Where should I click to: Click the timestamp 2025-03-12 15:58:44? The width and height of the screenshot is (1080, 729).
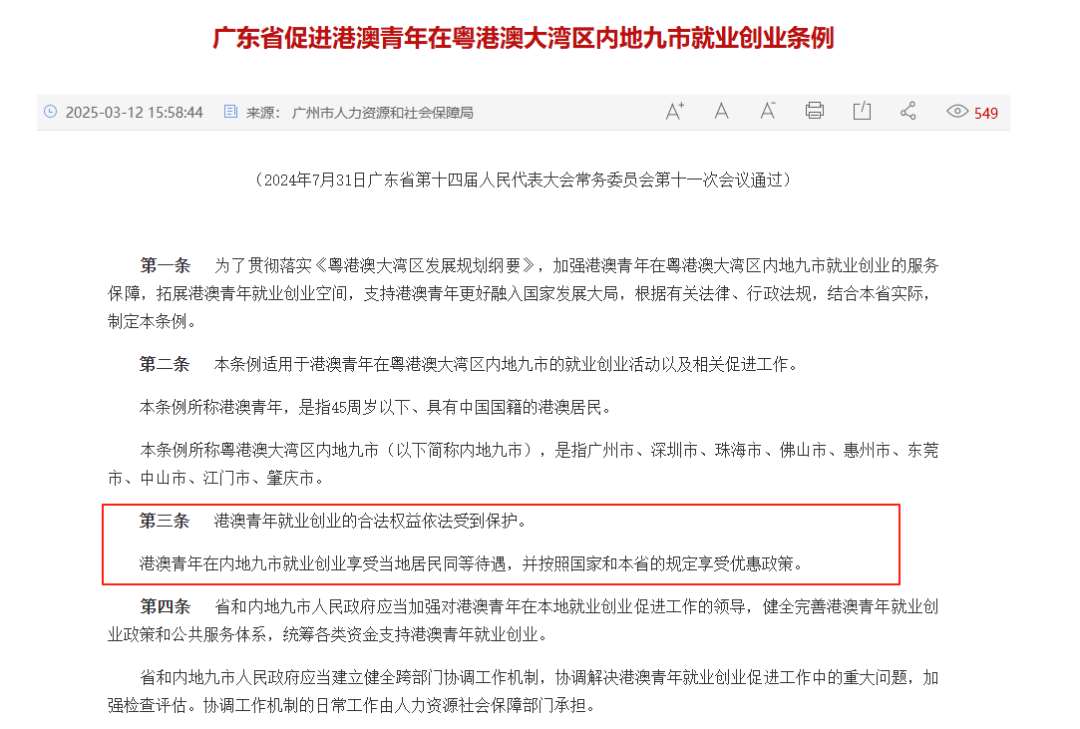134,112
